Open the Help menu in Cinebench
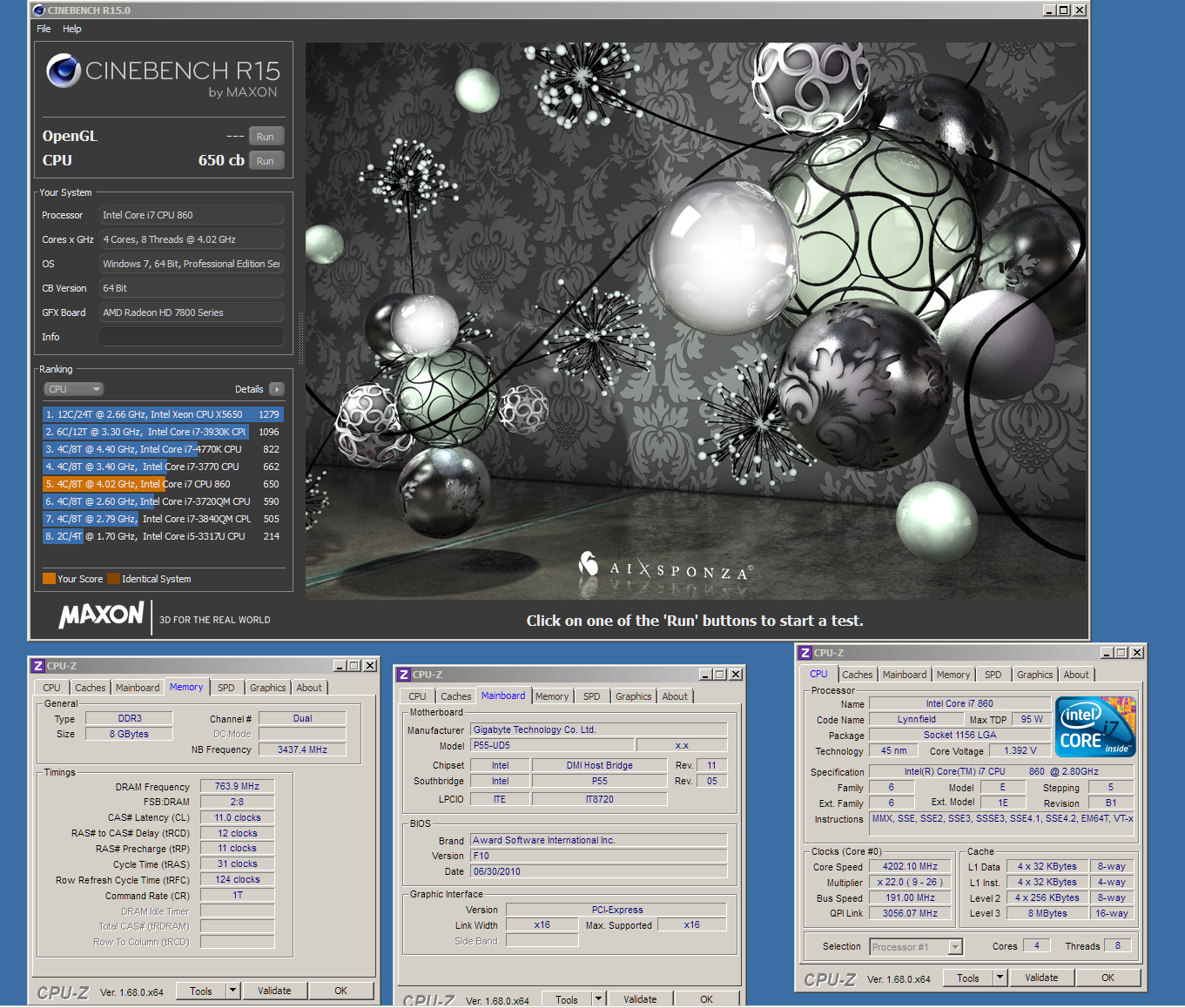This screenshot has width=1185, height=1008. click(x=72, y=29)
